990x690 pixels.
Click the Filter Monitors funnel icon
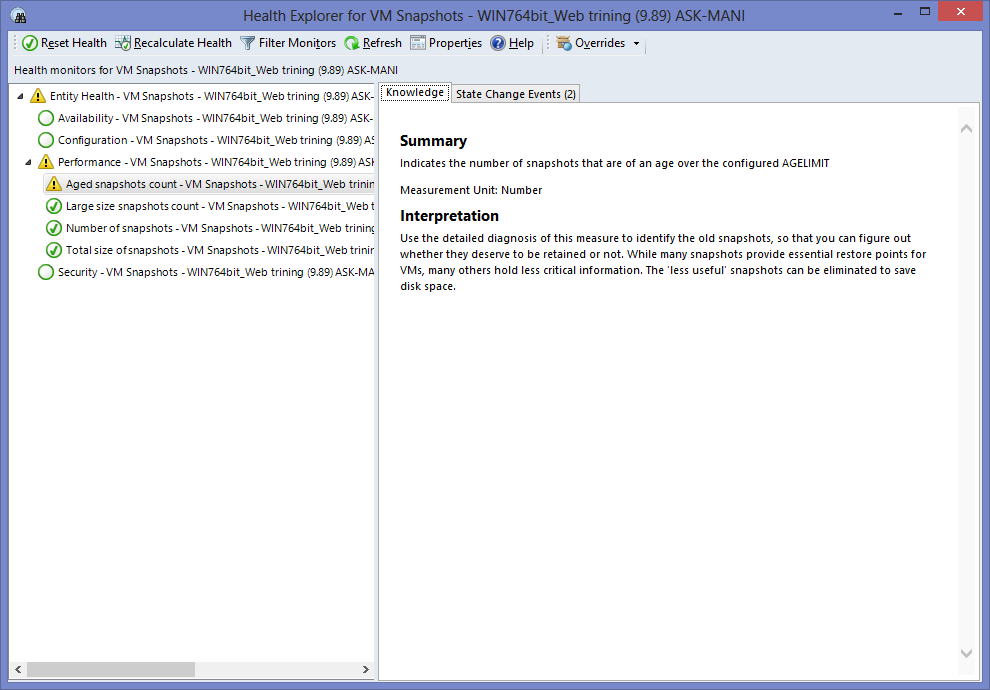pos(248,43)
